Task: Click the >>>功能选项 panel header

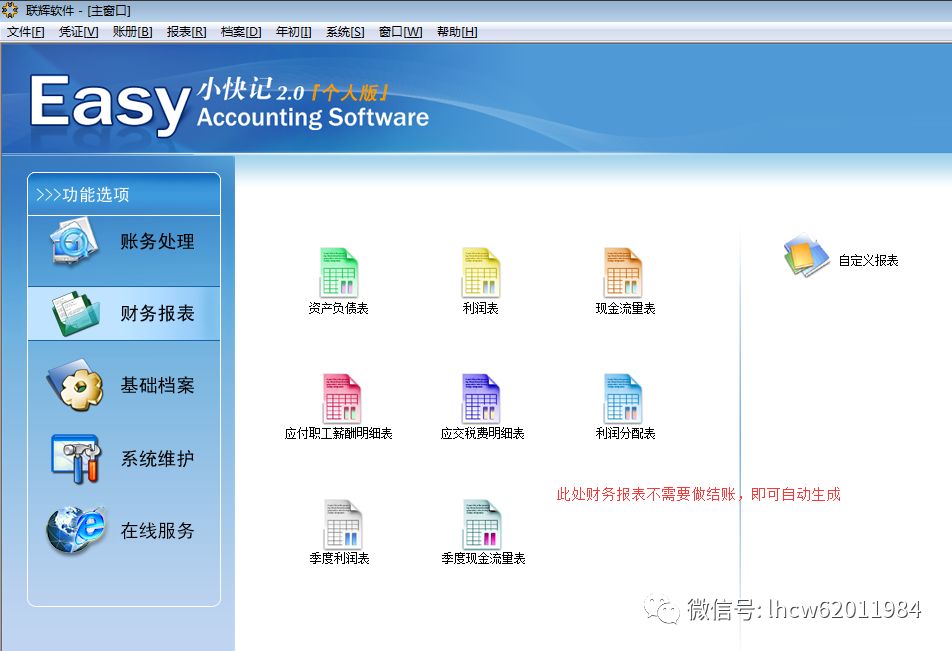Action: (124, 194)
